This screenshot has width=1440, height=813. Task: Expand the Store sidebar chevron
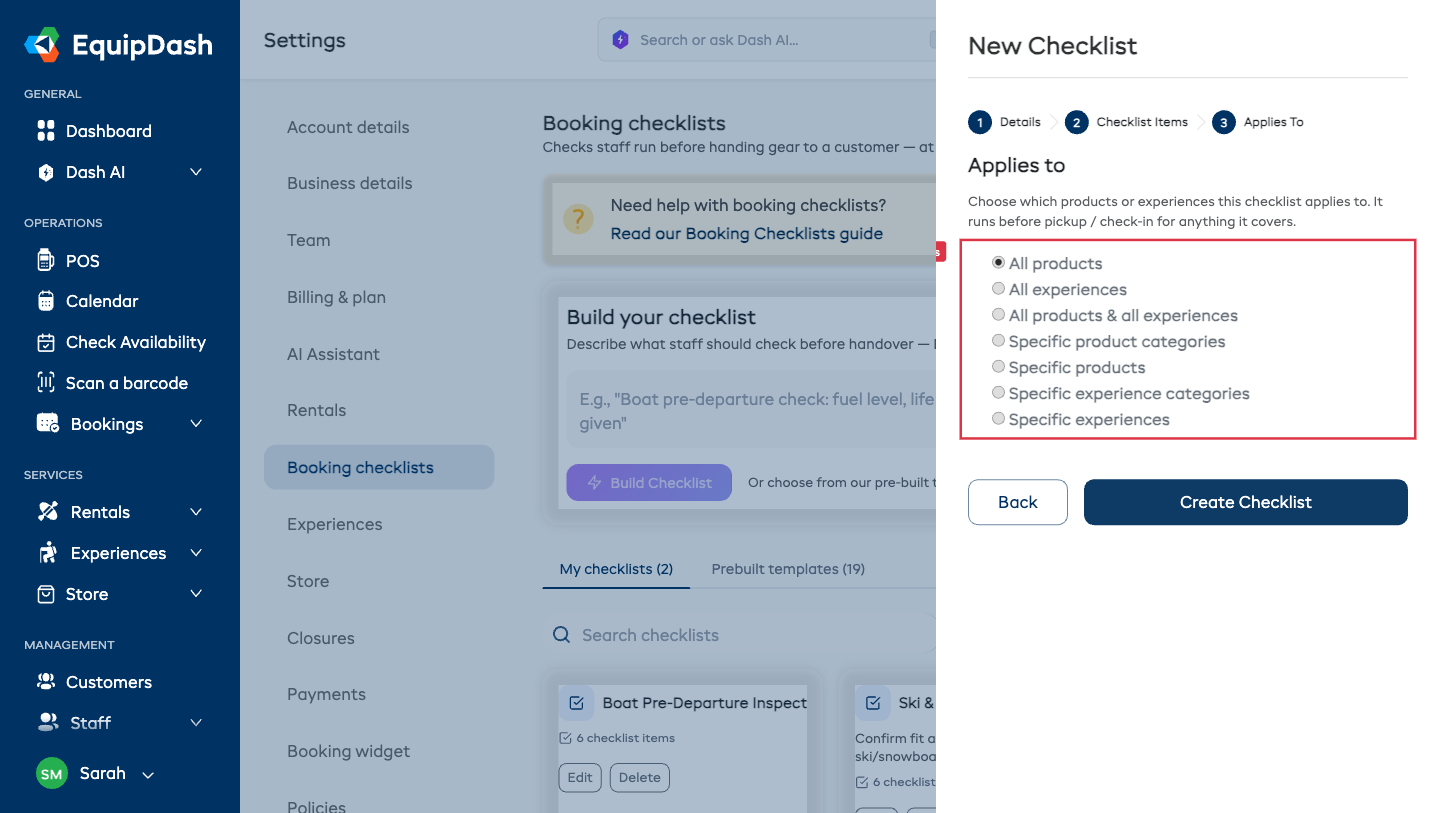pos(196,594)
